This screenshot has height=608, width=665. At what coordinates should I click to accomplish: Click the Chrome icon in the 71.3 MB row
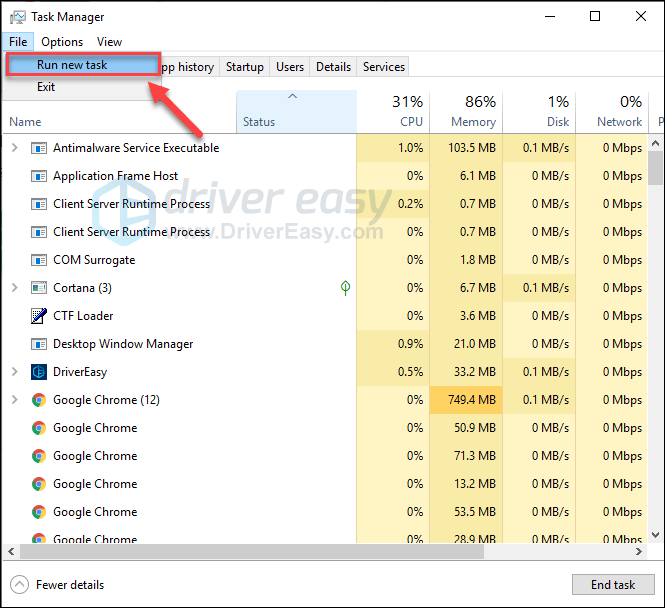39,456
